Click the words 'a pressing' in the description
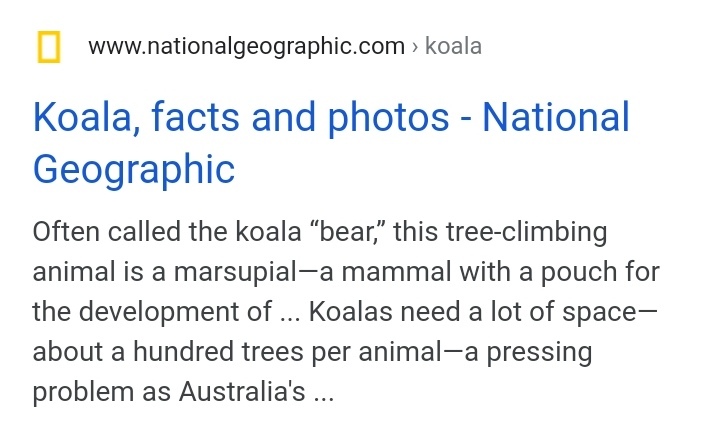This screenshot has height=431, width=720. [x=529, y=353]
